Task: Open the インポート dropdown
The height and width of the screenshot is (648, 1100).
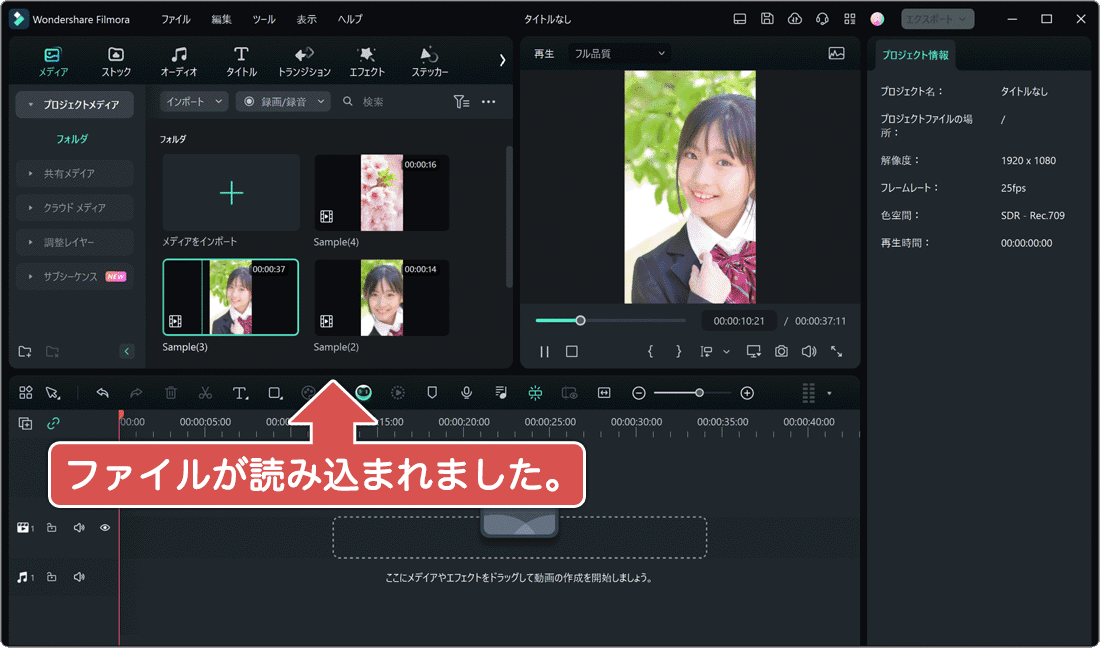Action: (x=192, y=101)
